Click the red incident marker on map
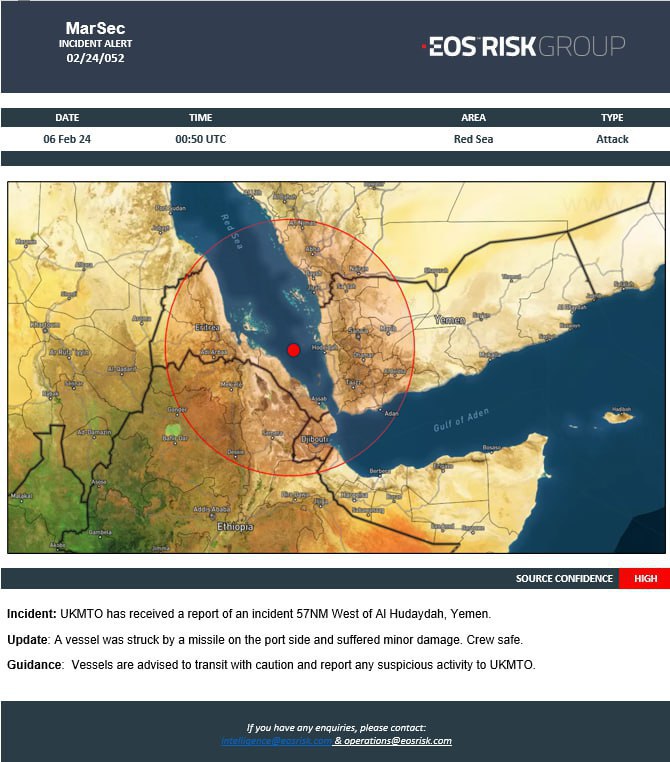The height and width of the screenshot is (762, 670). click(x=293, y=349)
